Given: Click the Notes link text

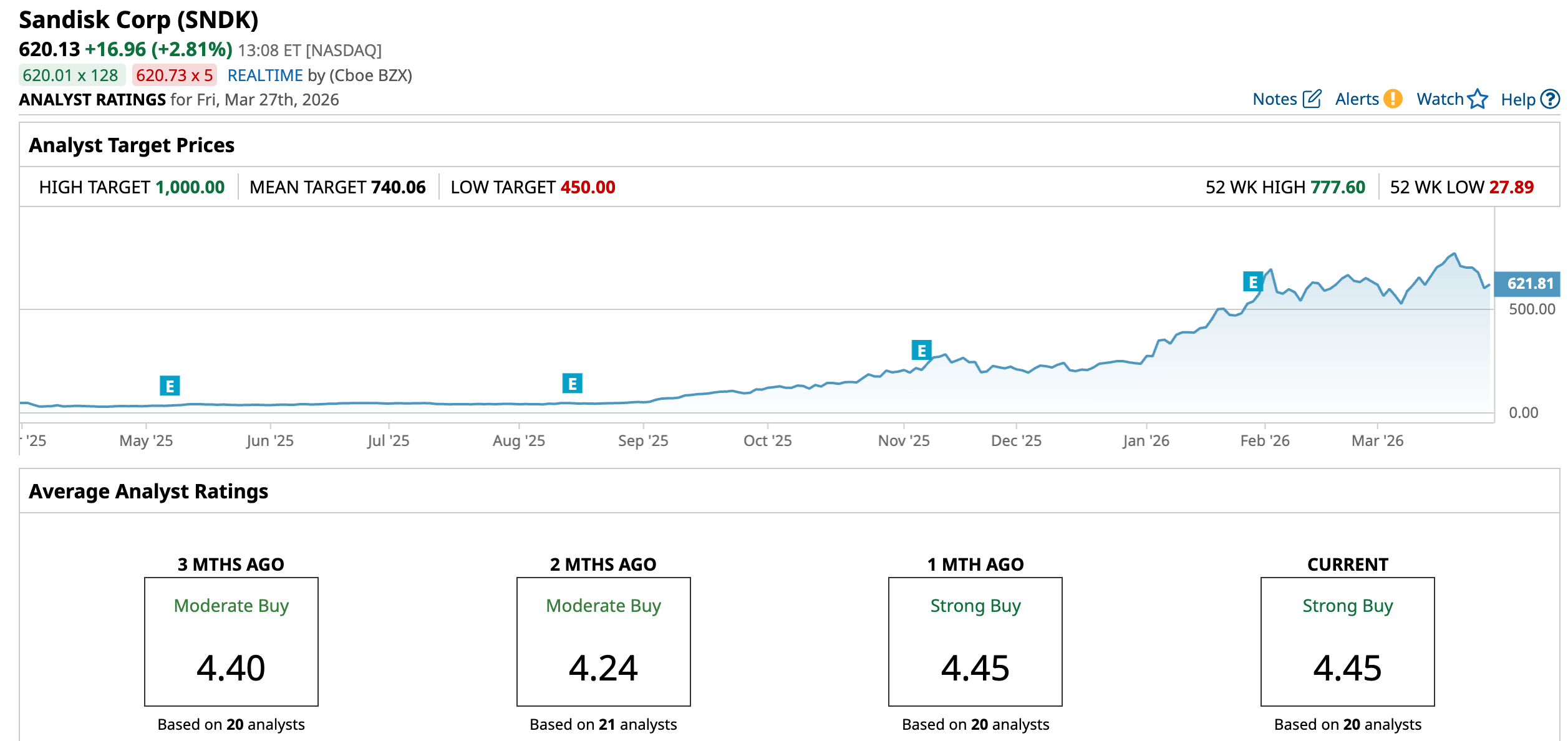Looking at the screenshot, I should click(1274, 99).
